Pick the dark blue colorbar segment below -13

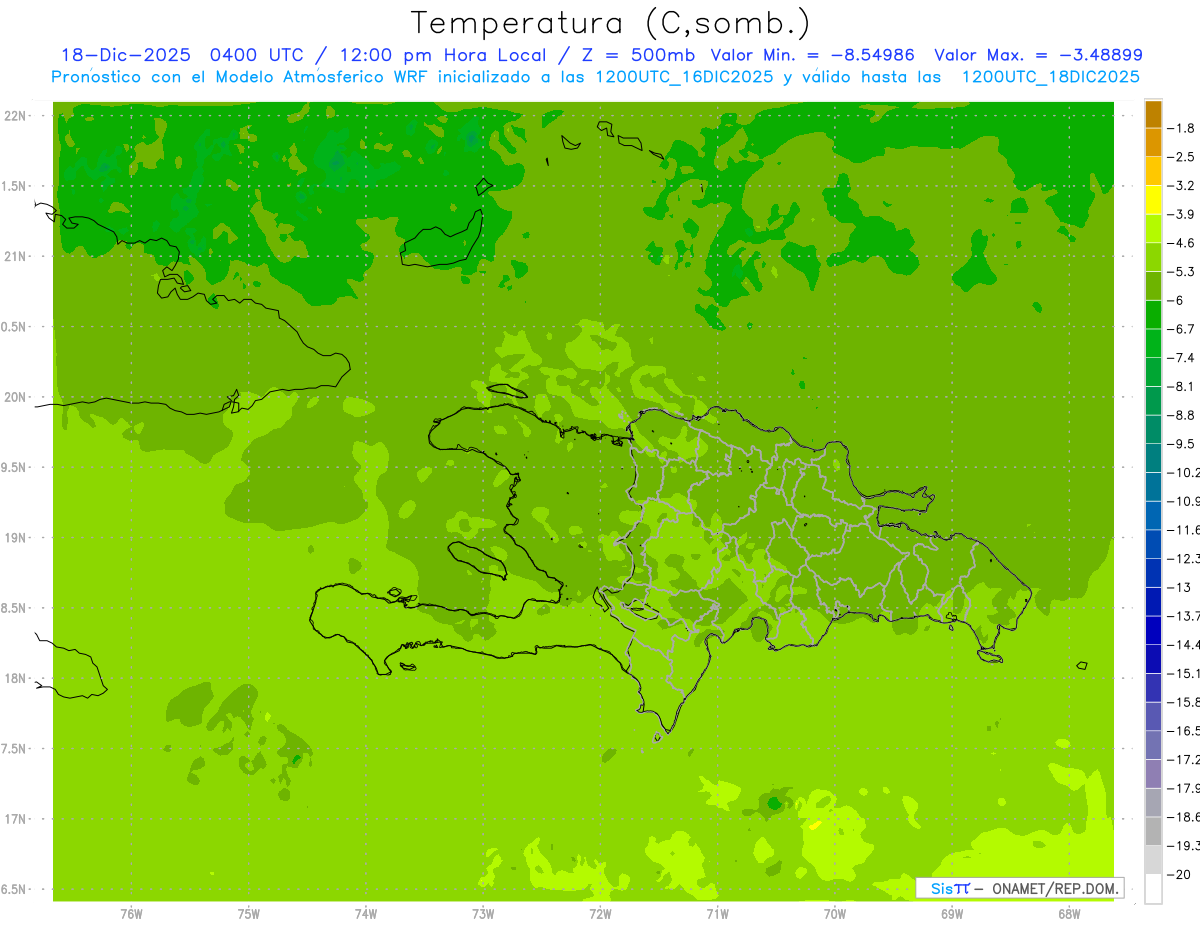pos(1154,601)
